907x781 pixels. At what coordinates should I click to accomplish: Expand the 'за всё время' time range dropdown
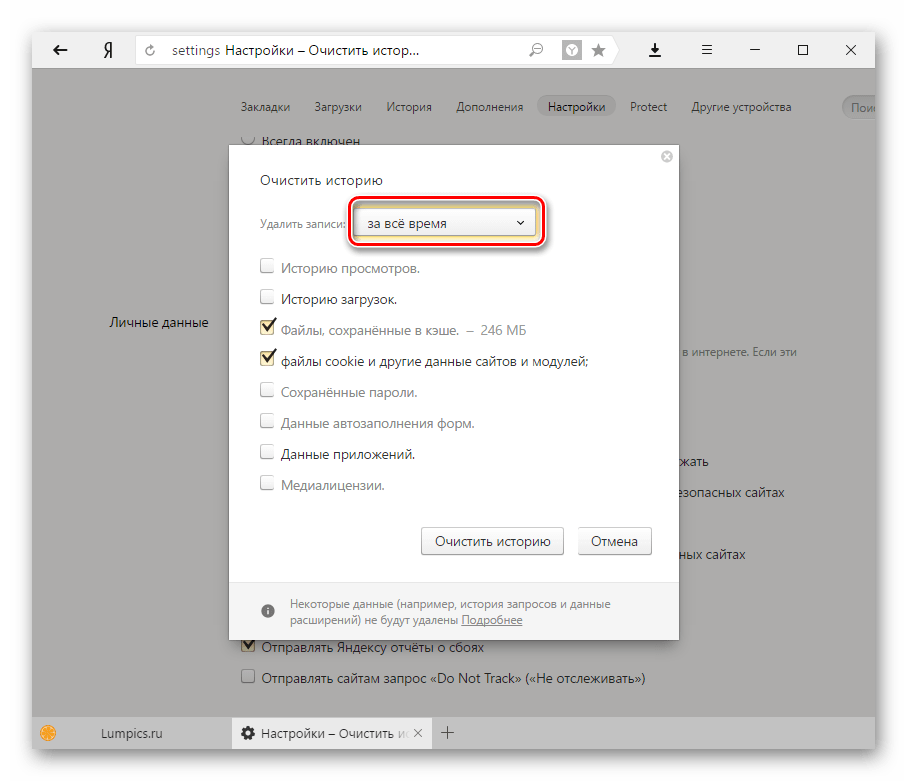(445, 224)
